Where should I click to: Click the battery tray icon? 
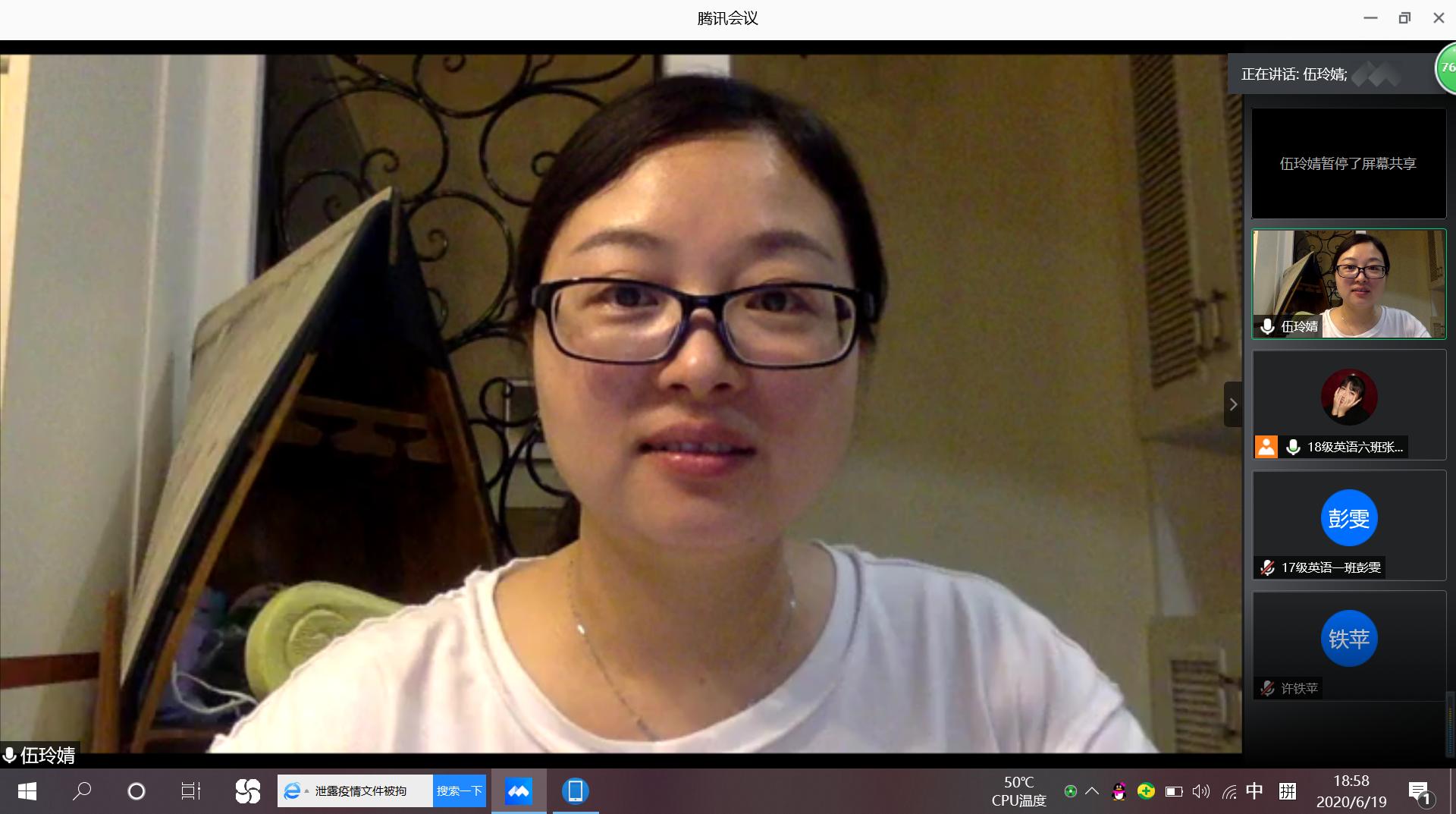click(1174, 791)
